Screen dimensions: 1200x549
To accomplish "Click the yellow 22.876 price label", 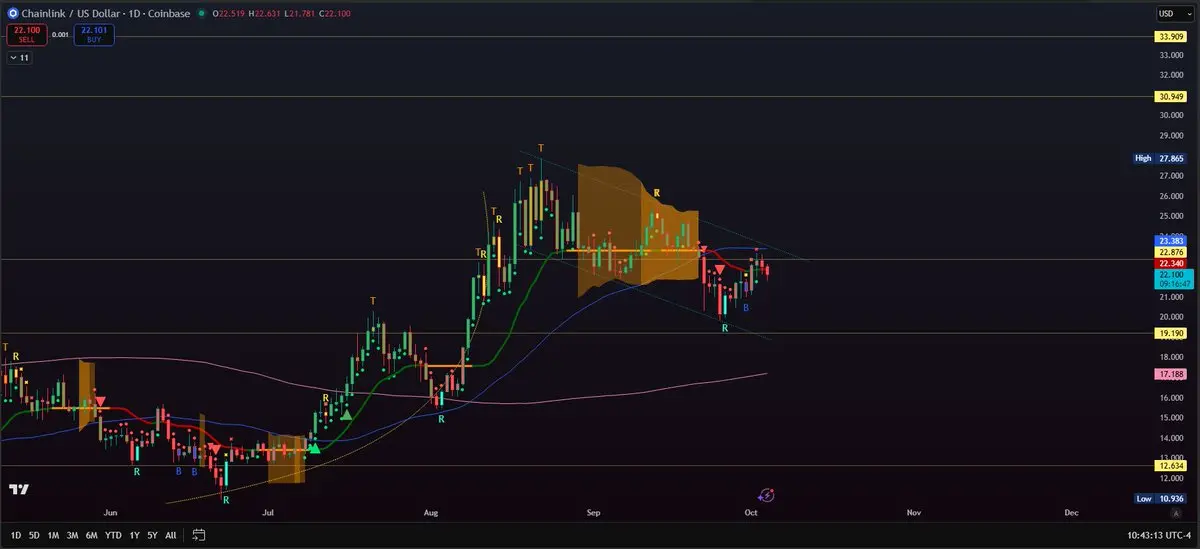I will (x=1170, y=252).
